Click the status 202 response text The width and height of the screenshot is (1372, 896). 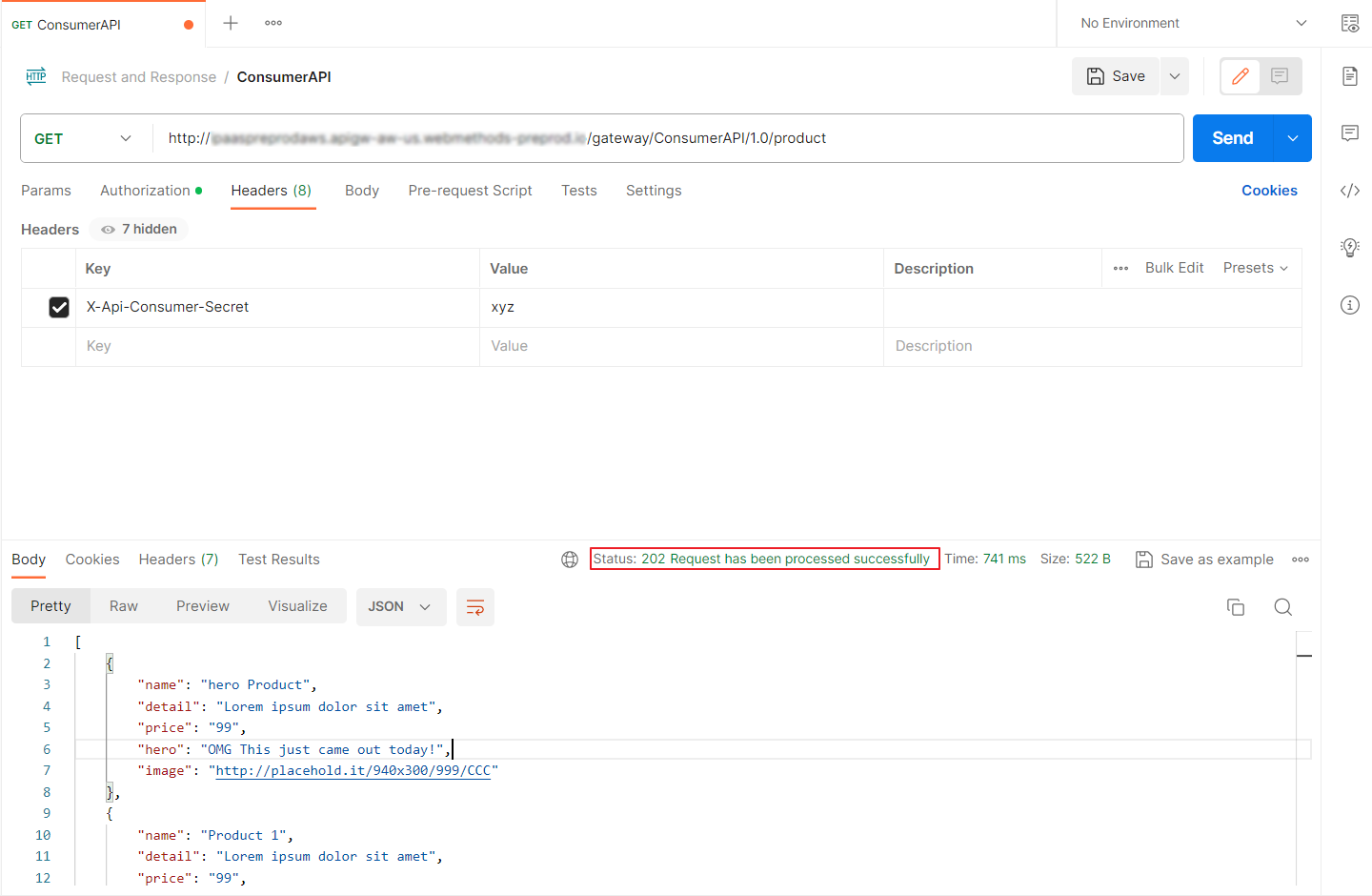pos(763,559)
